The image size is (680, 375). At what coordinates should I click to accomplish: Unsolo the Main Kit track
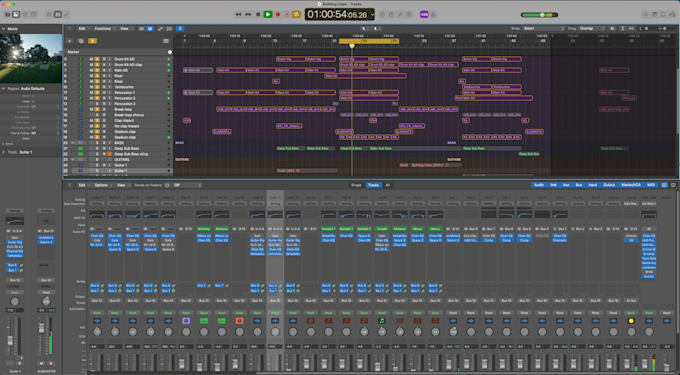pos(98,70)
